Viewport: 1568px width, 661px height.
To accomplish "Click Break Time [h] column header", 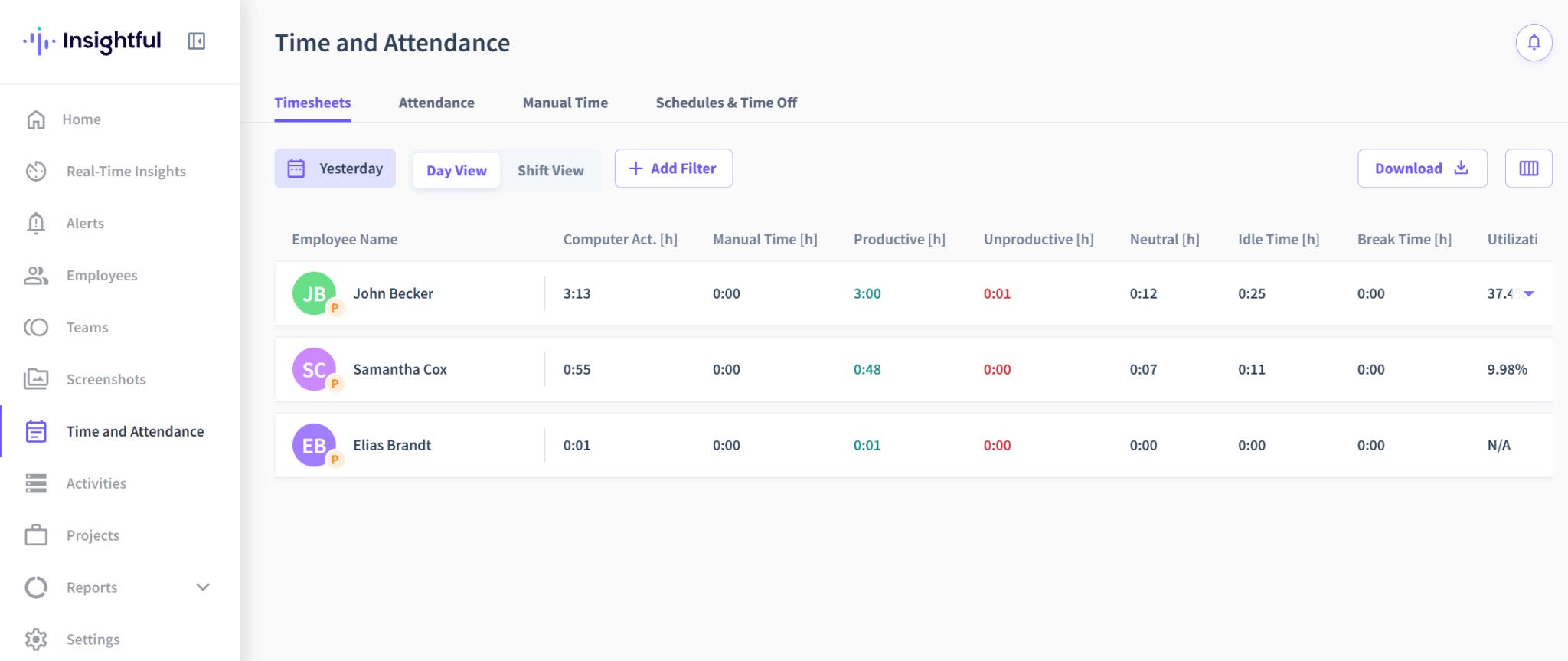I will tap(1404, 239).
